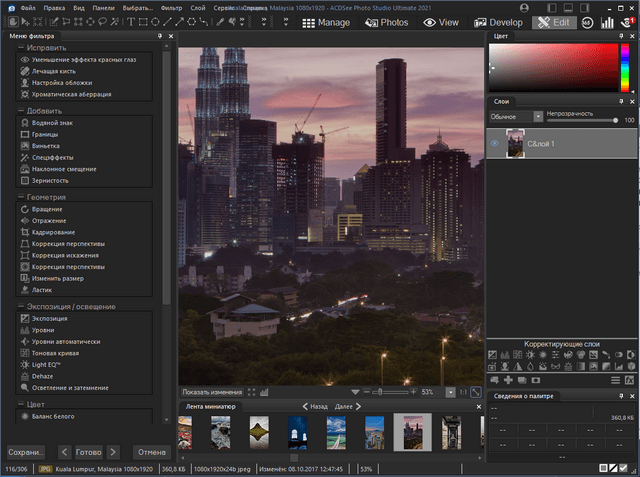
Task: Open the Red Eye Reduction filter
Action: coord(80,60)
